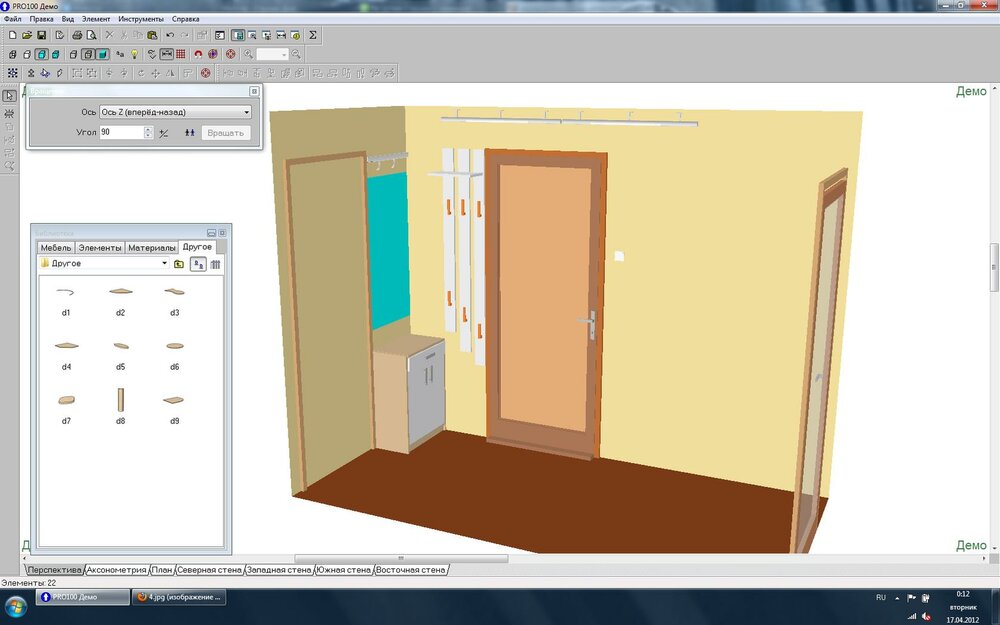
Task: Click the Undo arrow icon
Action: 170,35
